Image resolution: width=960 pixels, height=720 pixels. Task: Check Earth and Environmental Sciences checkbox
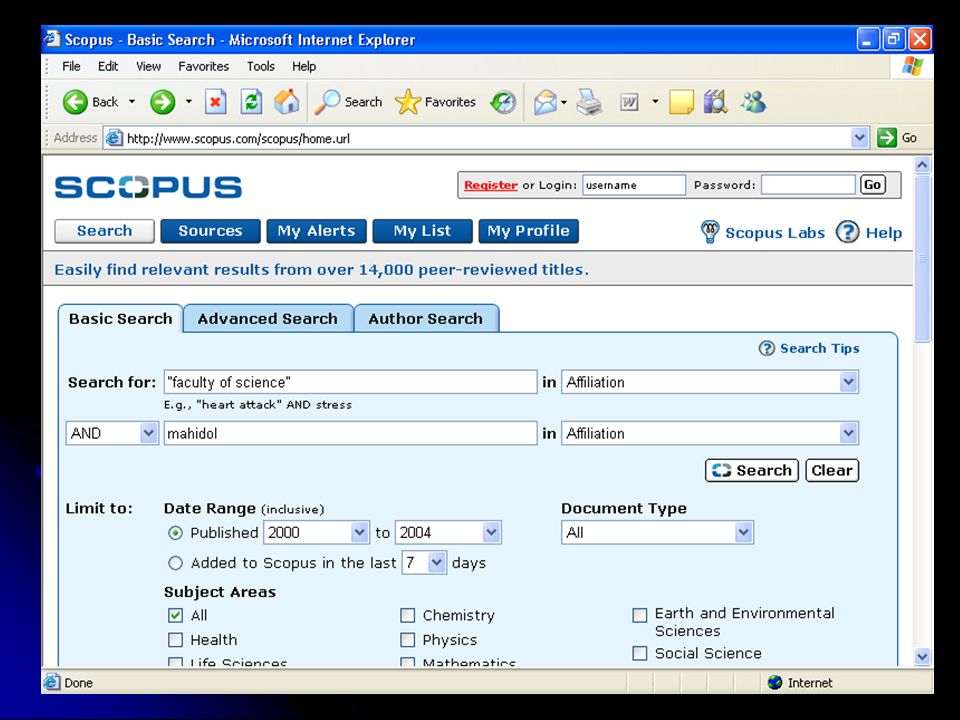tap(640, 615)
